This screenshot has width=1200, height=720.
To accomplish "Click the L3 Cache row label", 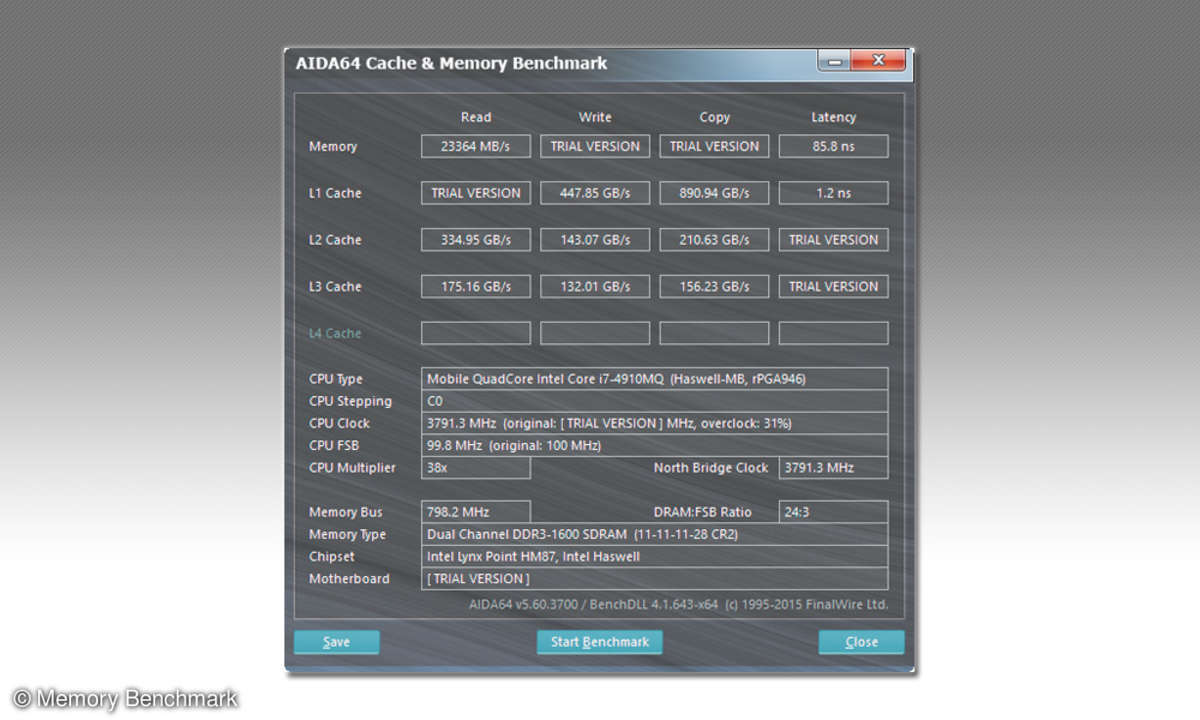I will (x=335, y=286).
